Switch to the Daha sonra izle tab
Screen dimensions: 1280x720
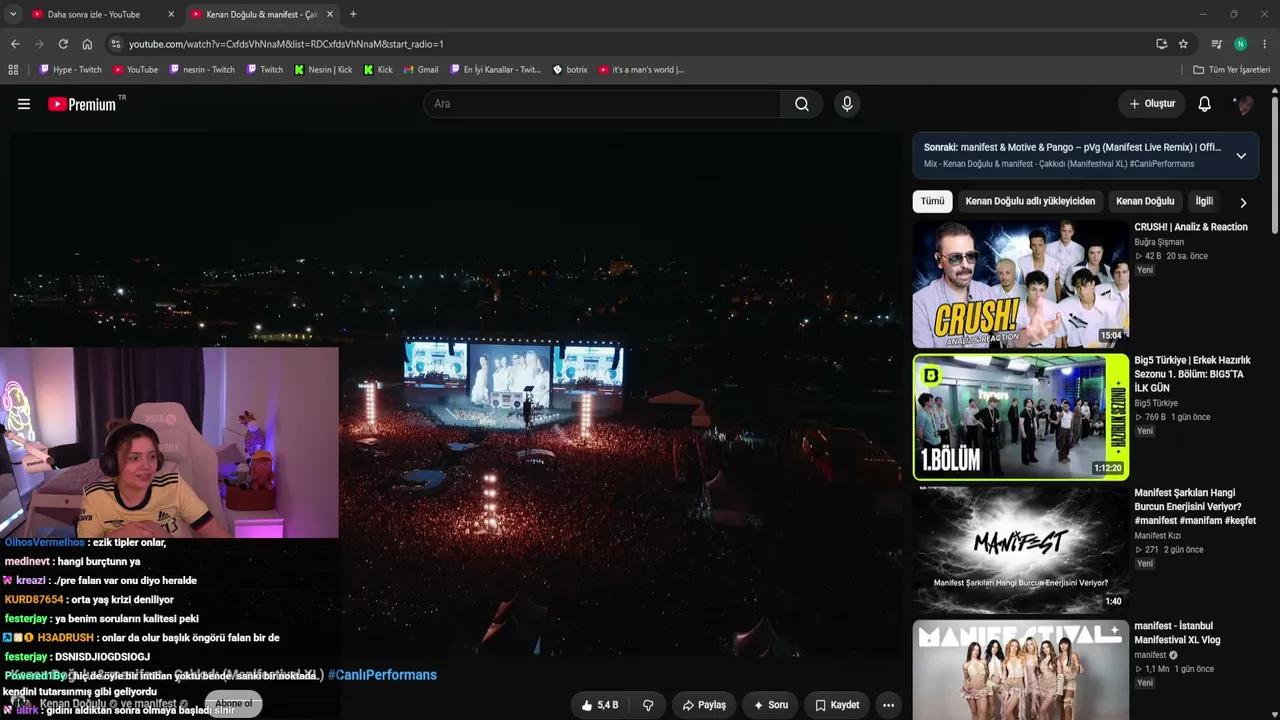click(x=94, y=14)
